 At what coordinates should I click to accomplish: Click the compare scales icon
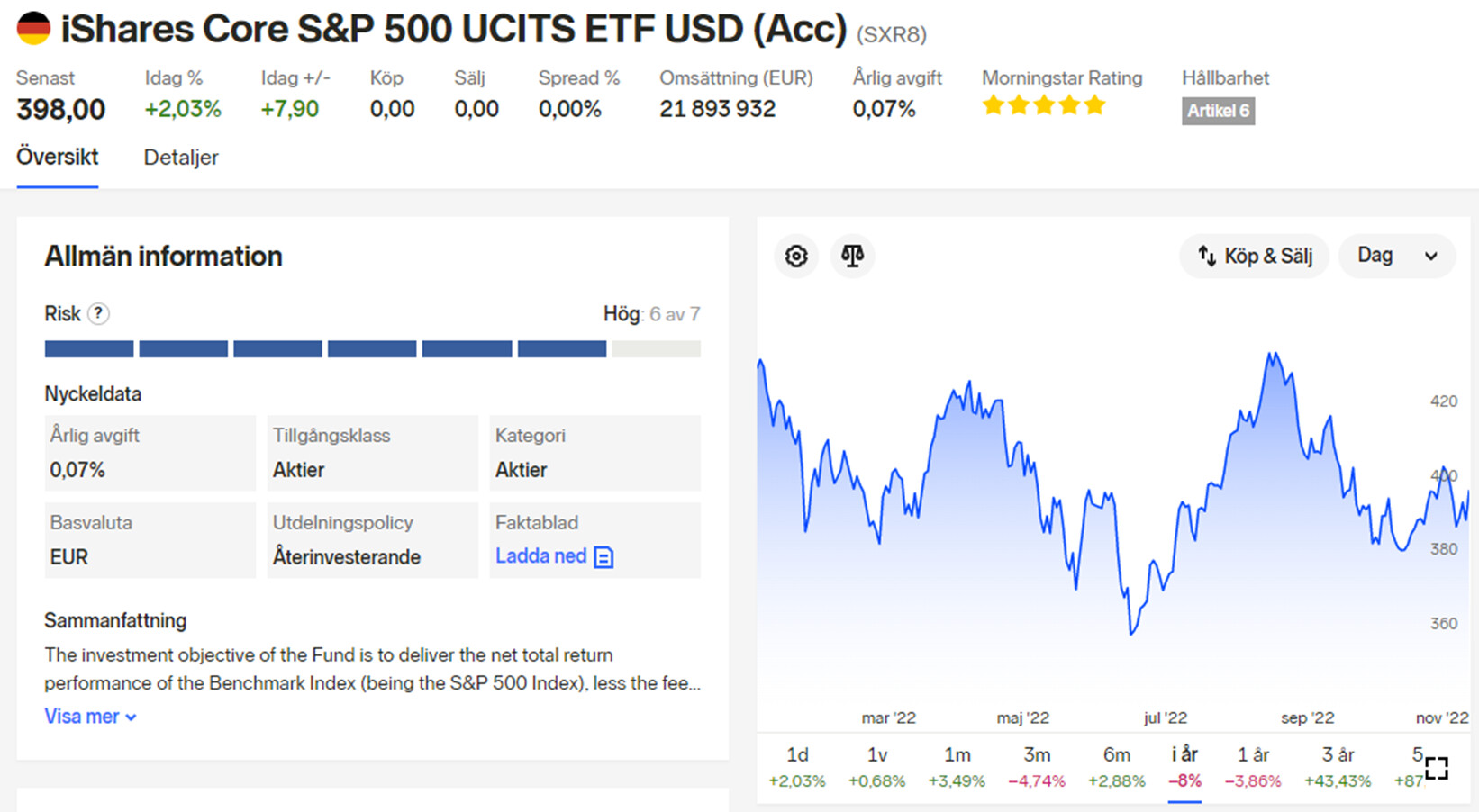[x=852, y=257]
